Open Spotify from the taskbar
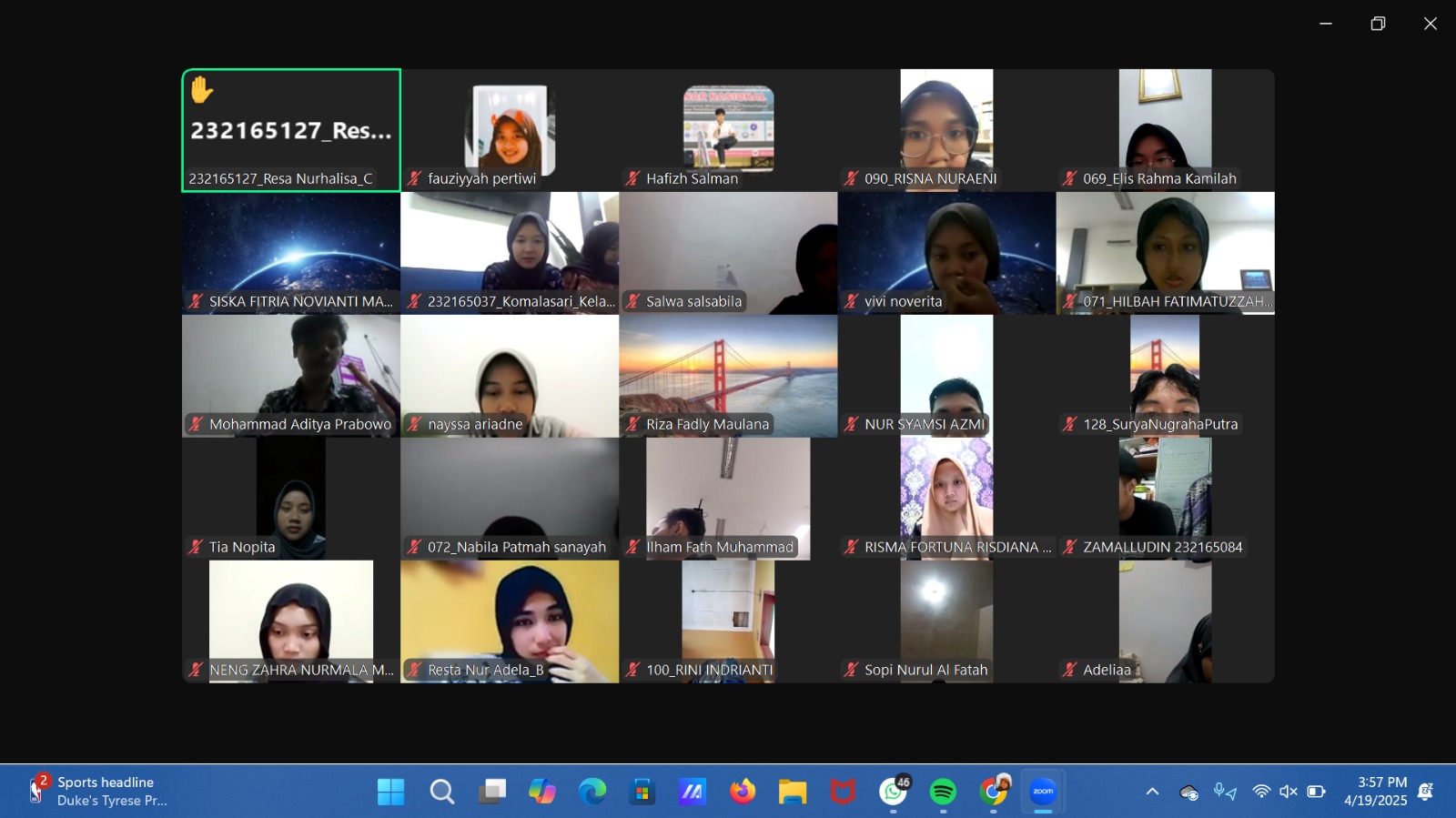Viewport: 1456px width, 818px height. click(943, 792)
